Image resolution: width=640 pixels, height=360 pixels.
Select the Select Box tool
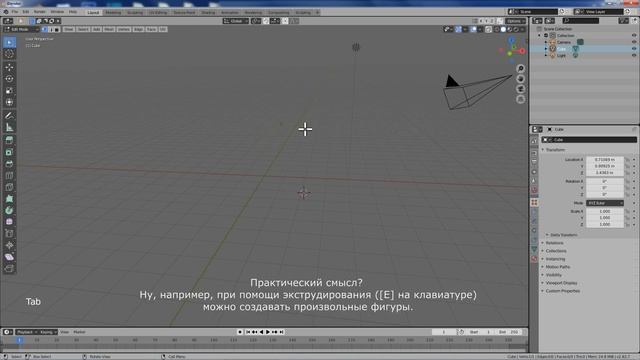[x=9, y=42]
